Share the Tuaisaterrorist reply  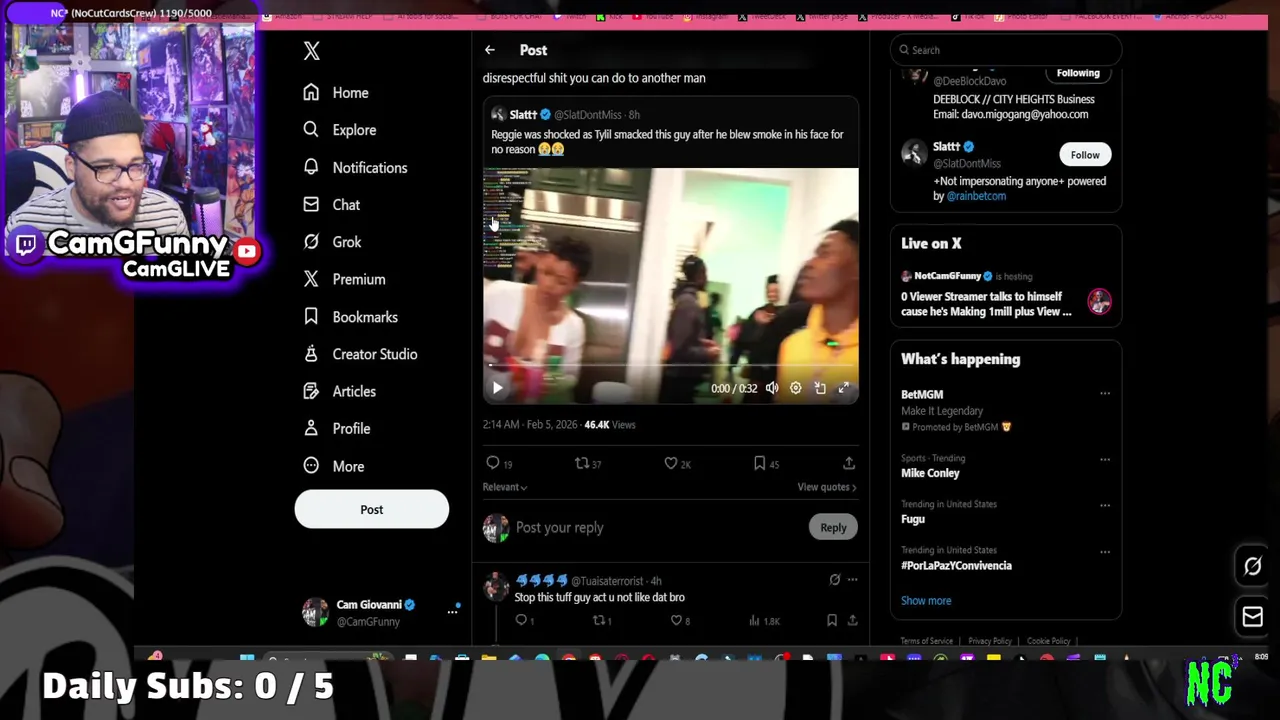(x=852, y=621)
